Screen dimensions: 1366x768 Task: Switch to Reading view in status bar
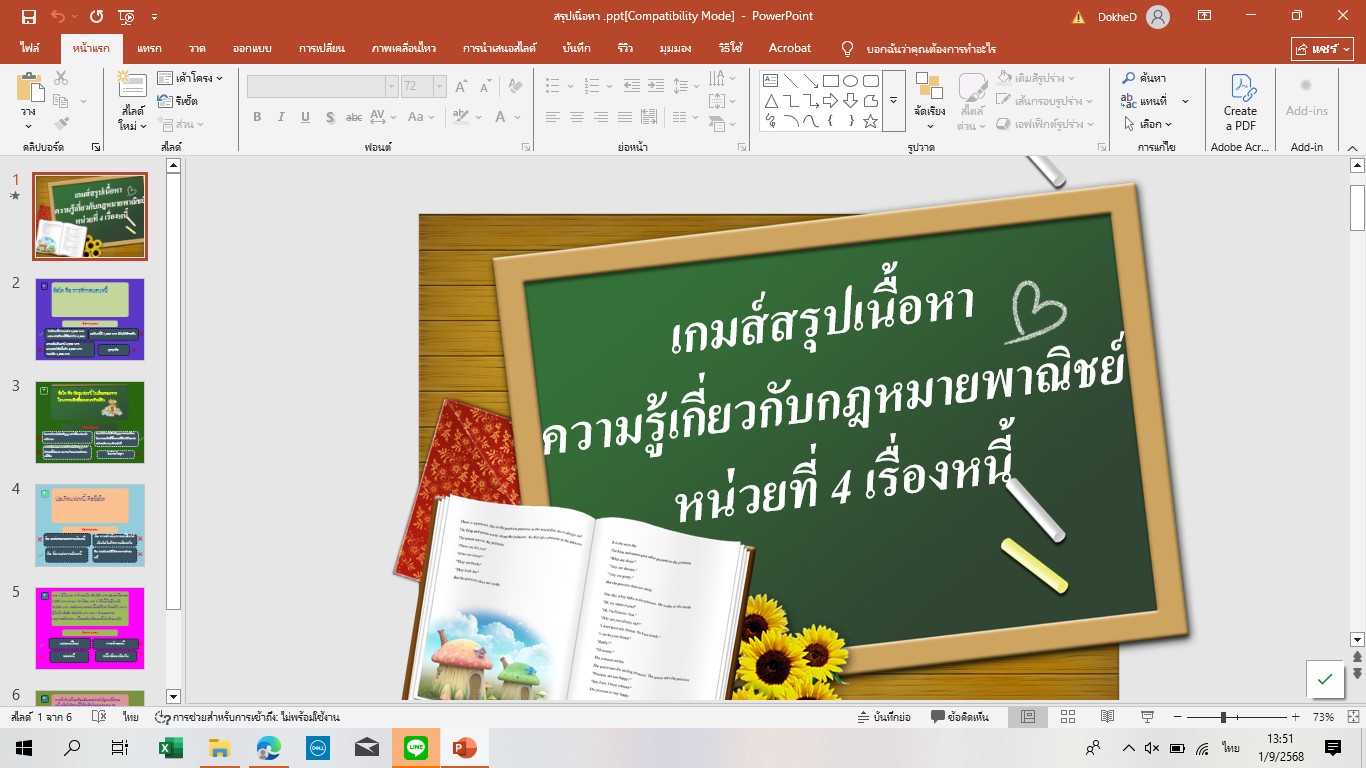tap(1107, 717)
